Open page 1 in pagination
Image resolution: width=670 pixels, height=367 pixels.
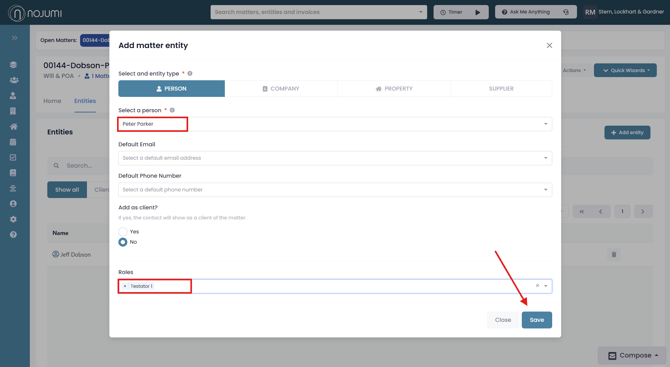[x=622, y=211]
